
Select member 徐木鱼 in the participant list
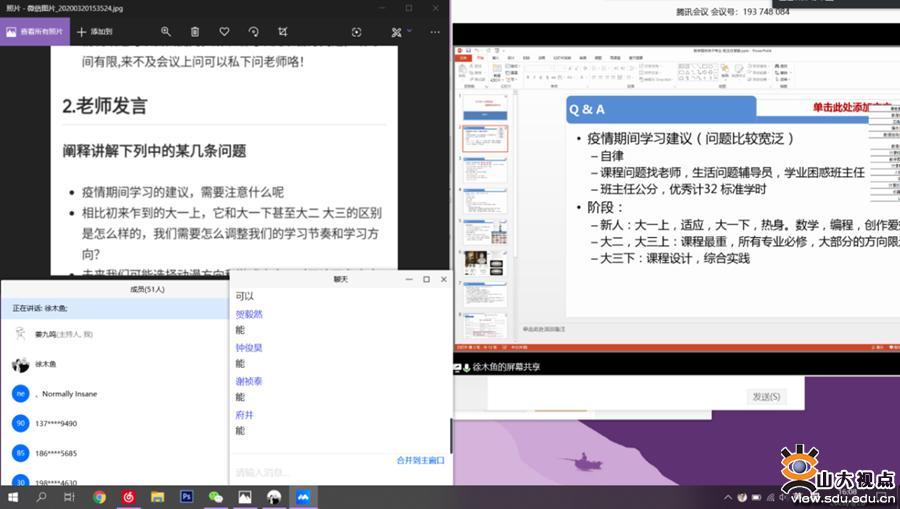click(x=45, y=364)
